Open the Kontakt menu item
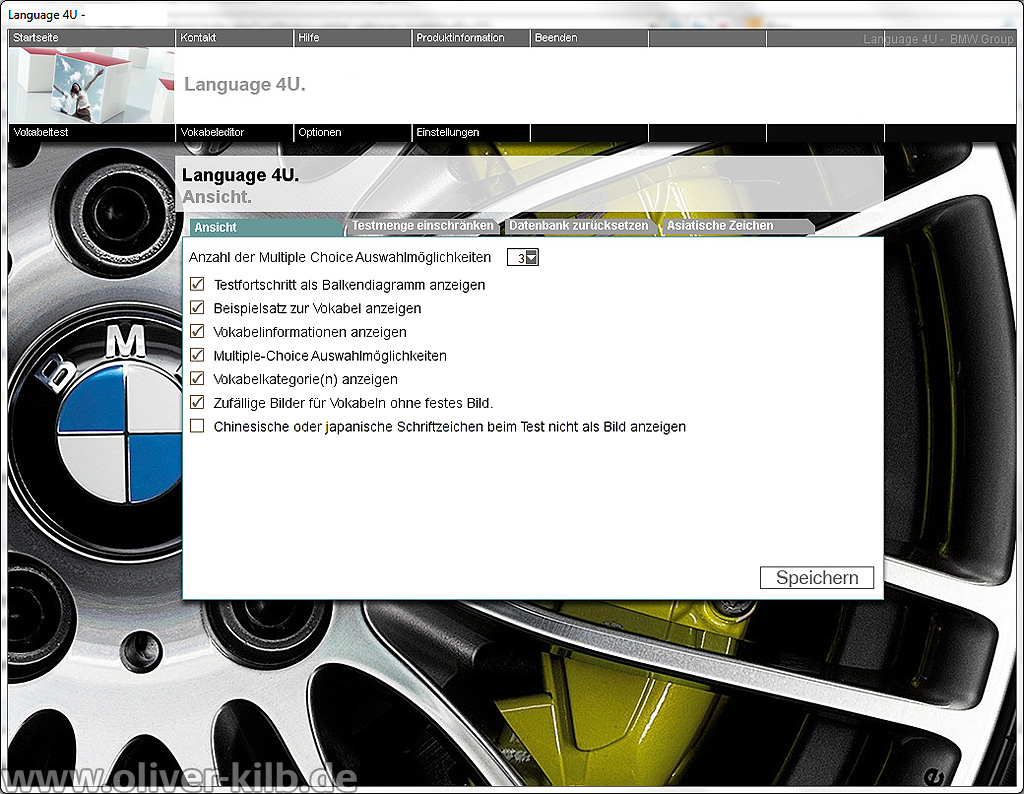Image resolution: width=1024 pixels, height=794 pixels. pos(234,38)
